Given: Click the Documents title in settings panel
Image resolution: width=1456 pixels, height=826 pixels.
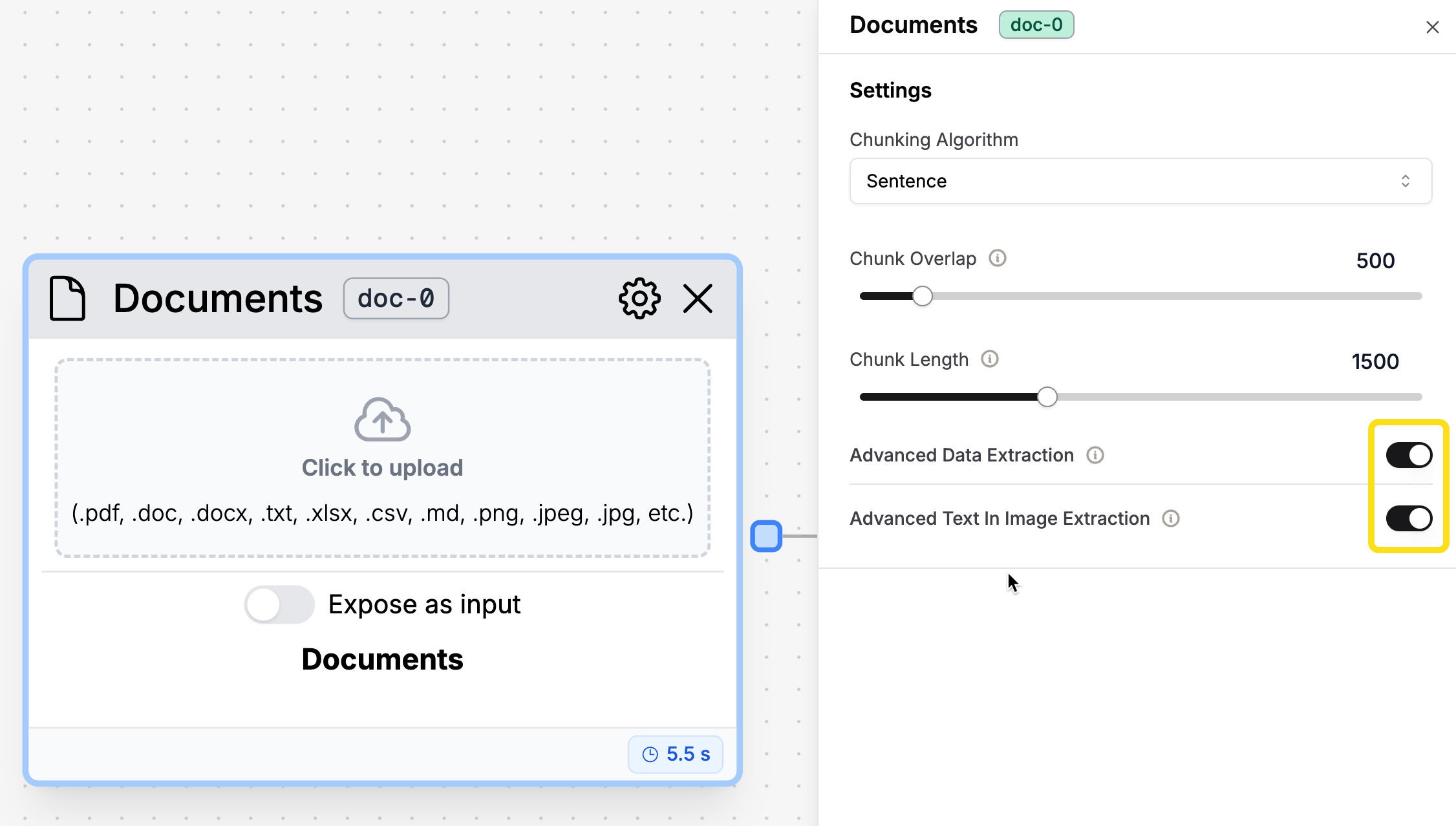Looking at the screenshot, I should [x=913, y=25].
